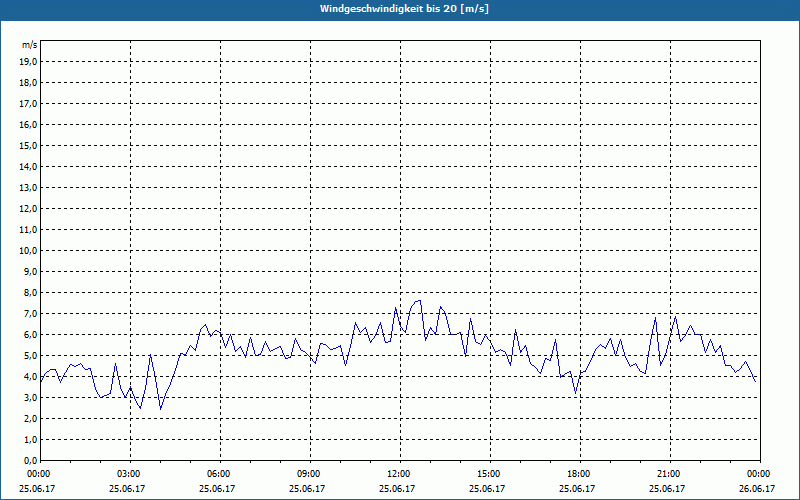The image size is (800, 500).
Task: Click the wind speed minimum near 04:00
Action: [161, 409]
